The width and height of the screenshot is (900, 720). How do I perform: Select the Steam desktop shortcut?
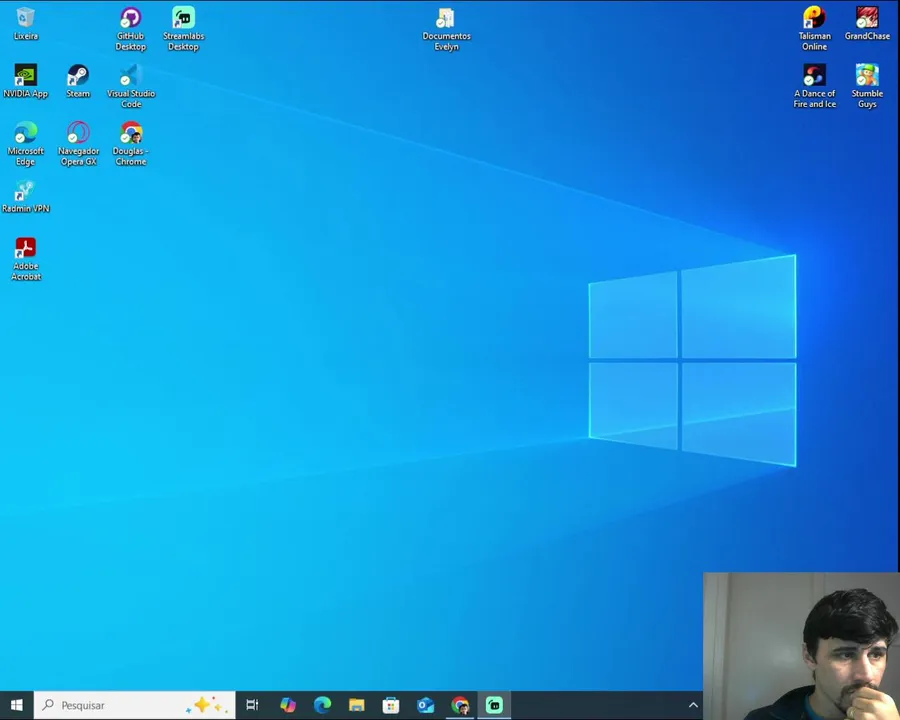pyautogui.click(x=78, y=81)
